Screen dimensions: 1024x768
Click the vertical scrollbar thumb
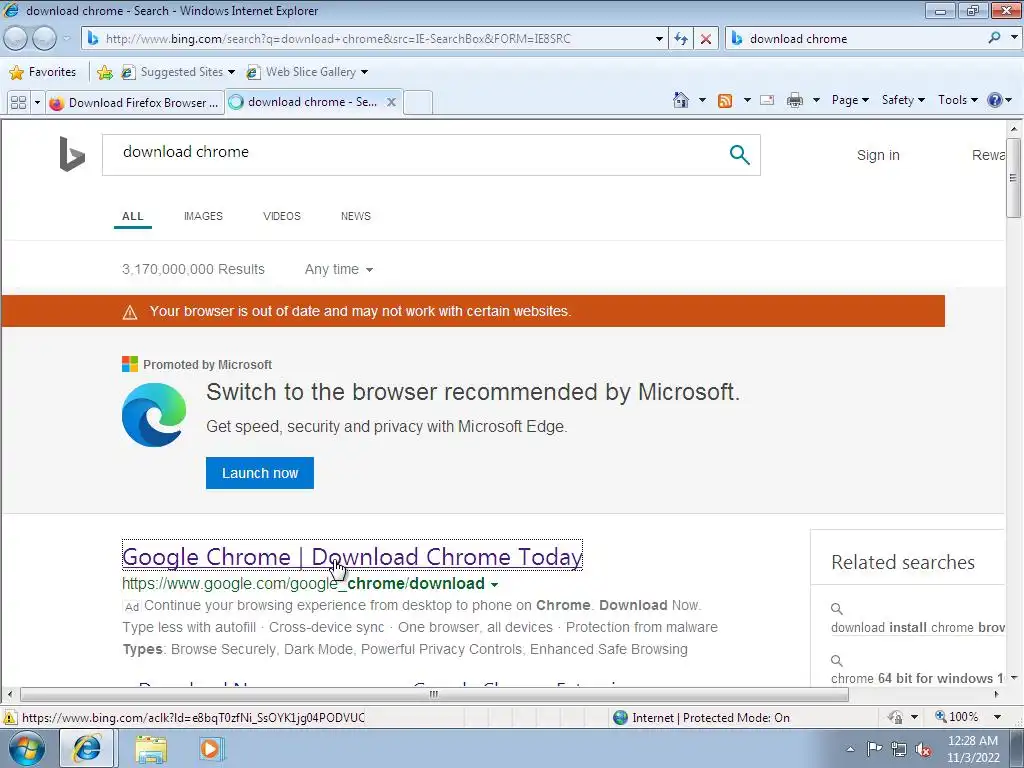pyautogui.click(x=1013, y=178)
